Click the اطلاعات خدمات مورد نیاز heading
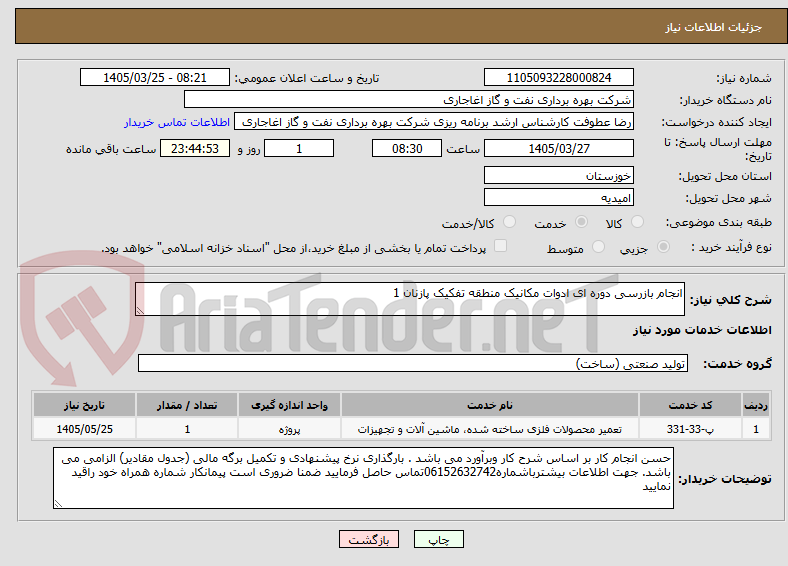788x566 pixels. point(702,330)
